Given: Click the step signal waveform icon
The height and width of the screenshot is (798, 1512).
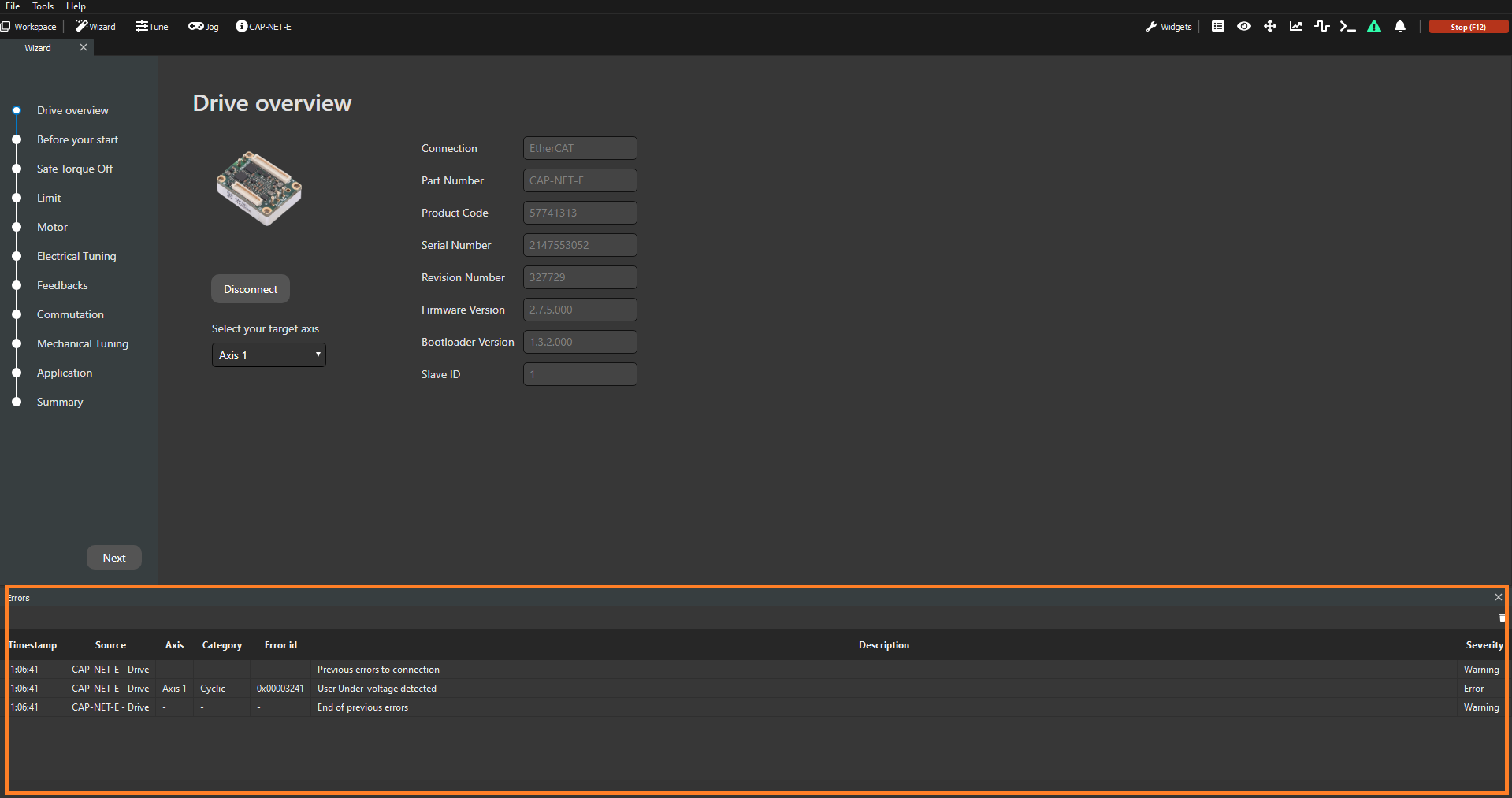Looking at the screenshot, I should point(1321,27).
